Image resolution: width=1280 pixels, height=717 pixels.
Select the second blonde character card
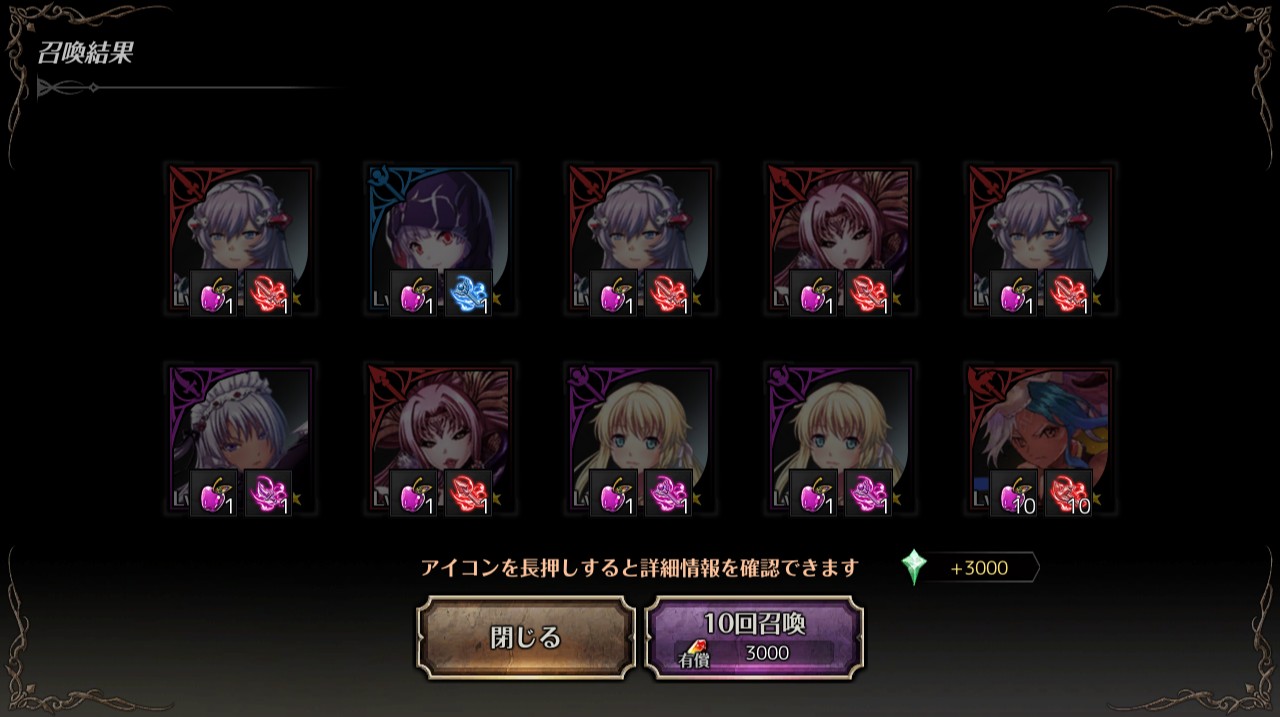pos(840,439)
